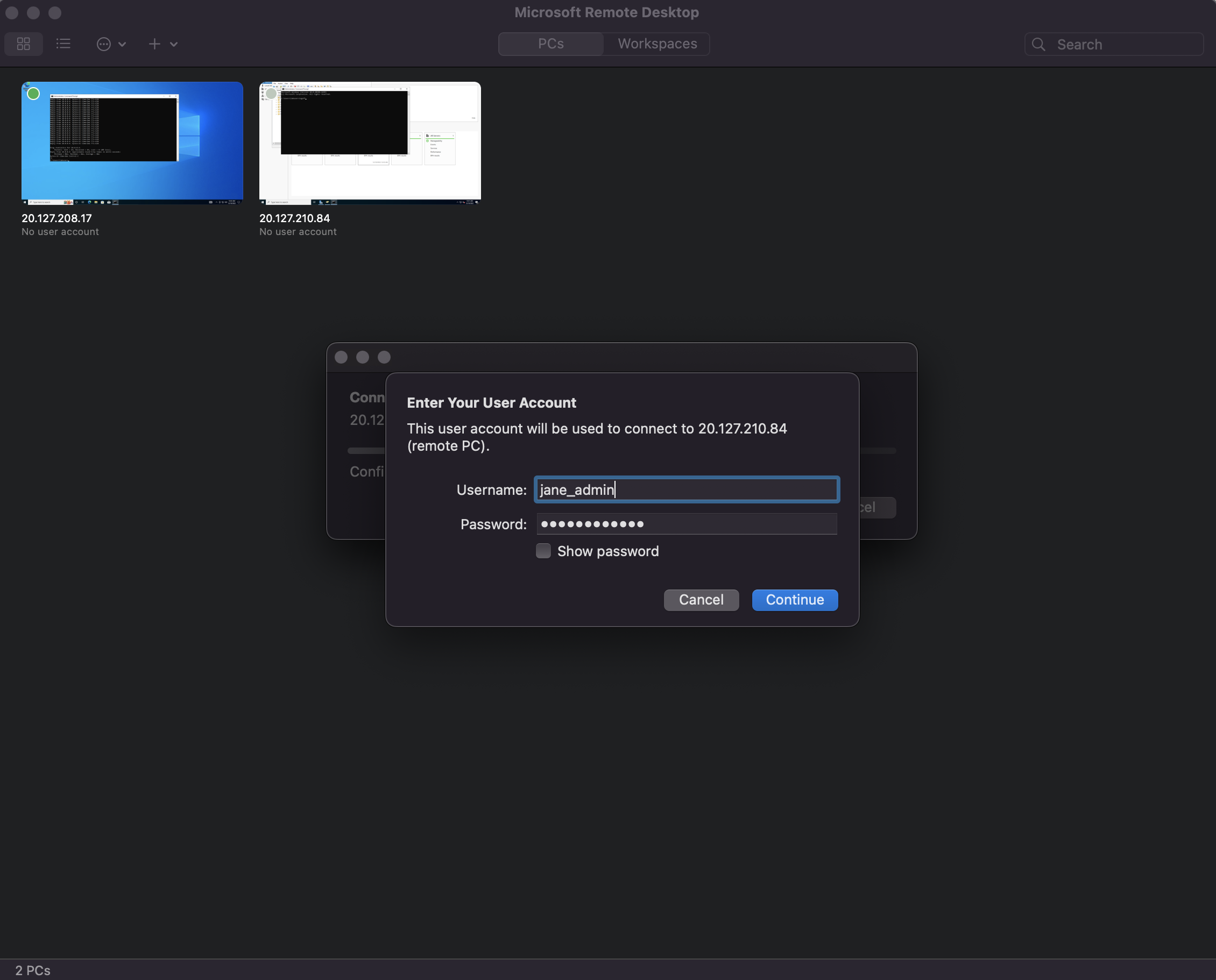Click "No user account" under 20.127.210.84
1216x980 pixels.
click(298, 232)
